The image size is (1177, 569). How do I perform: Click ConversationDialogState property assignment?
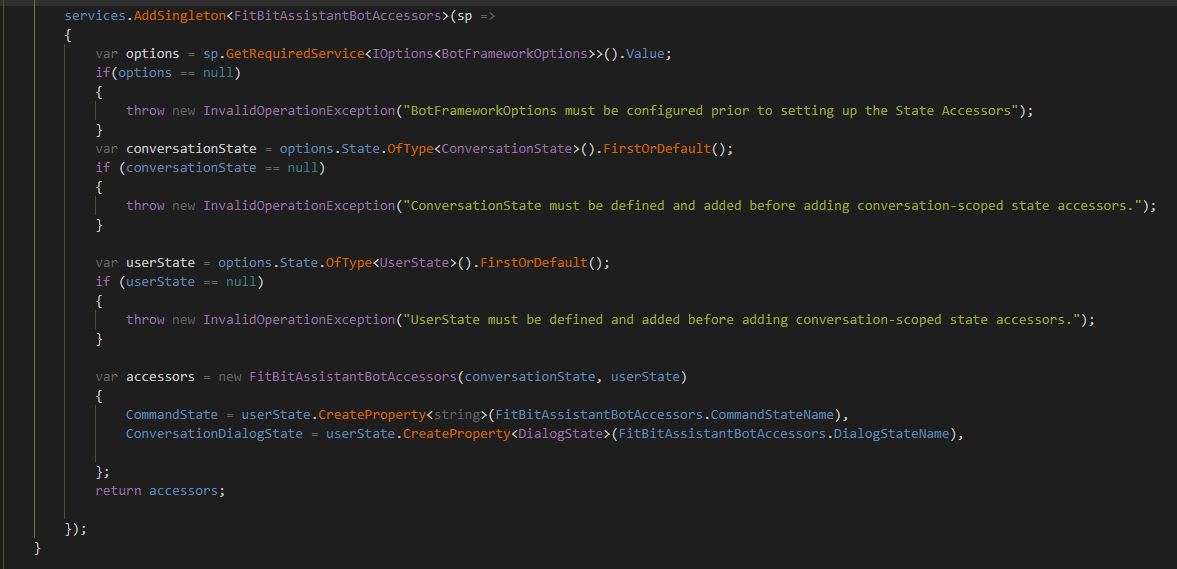click(x=214, y=434)
